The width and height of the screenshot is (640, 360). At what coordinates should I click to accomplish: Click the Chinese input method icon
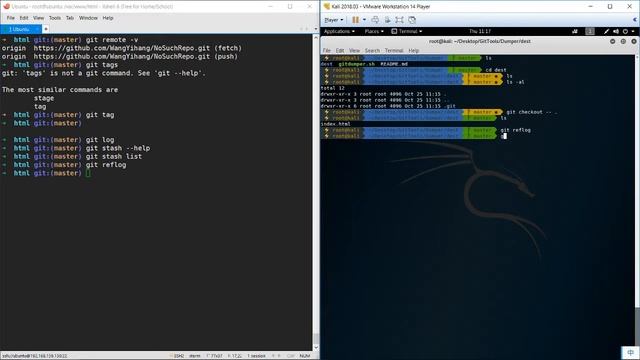(630, 353)
